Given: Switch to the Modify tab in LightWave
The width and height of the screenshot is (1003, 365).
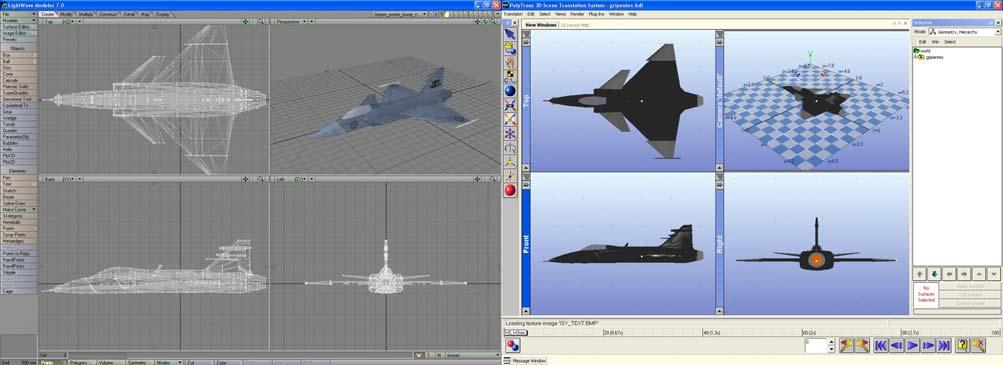Looking at the screenshot, I should [67, 14].
